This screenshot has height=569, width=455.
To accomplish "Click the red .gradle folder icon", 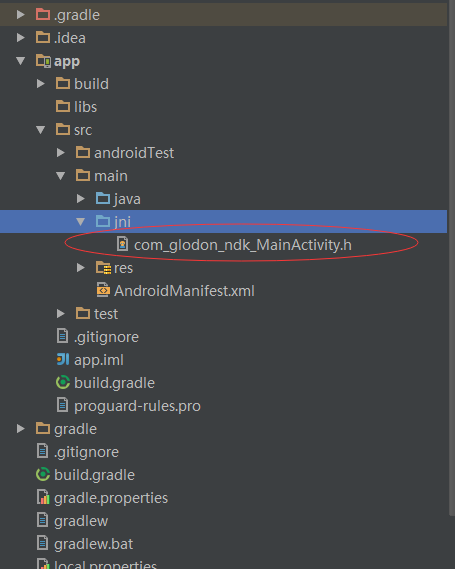I will 43,15.
